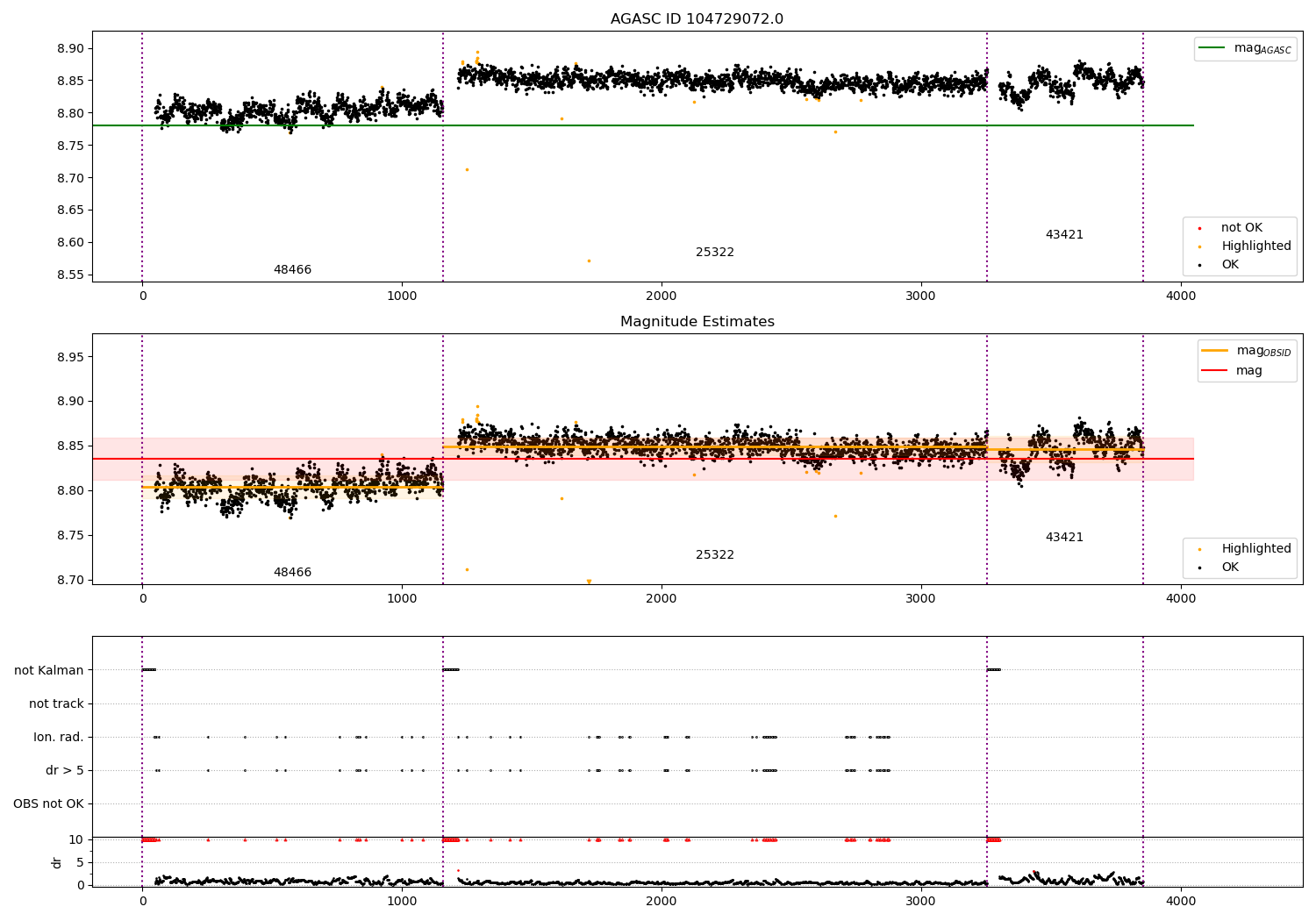
Task: Click the 'Magnitude Estimates' plot title
Action: (697, 322)
